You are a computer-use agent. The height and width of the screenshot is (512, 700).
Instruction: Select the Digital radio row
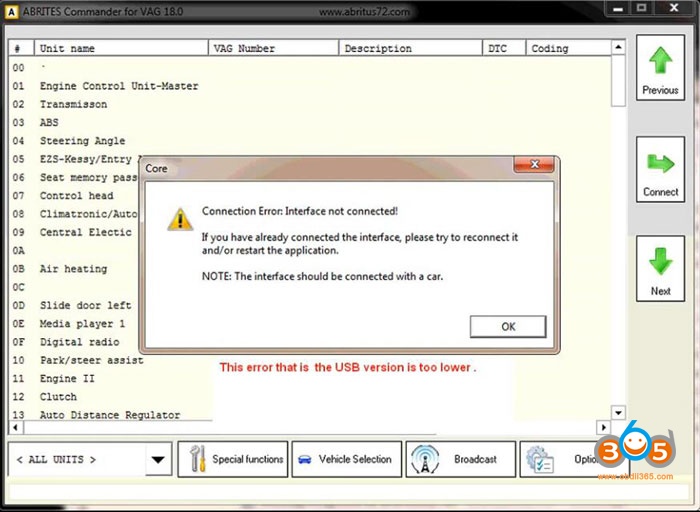[76, 342]
